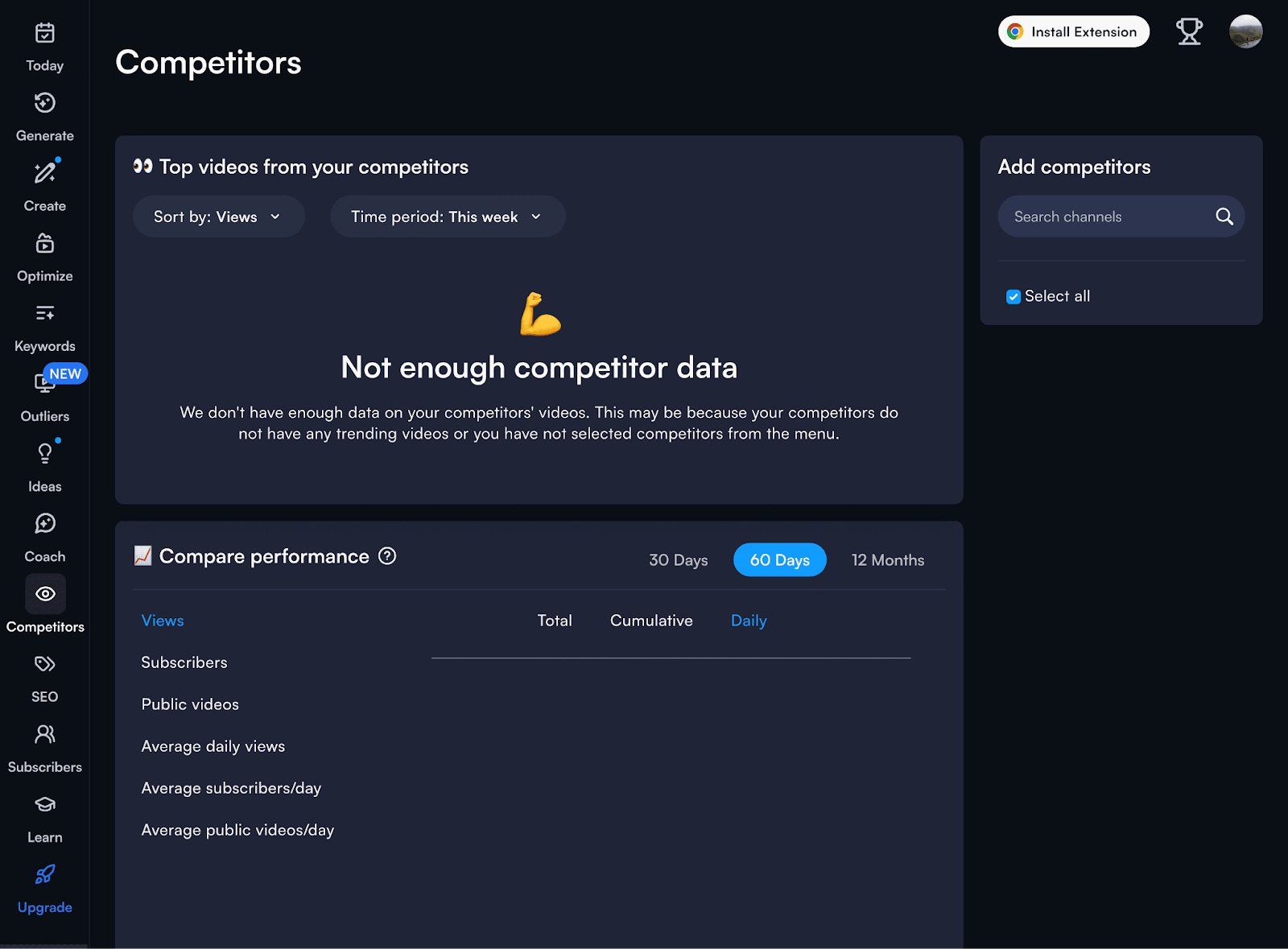The height and width of the screenshot is (949, 1288).
Task: Click the Upgrade link in sidebar
Action: click(x=45, y=907)
